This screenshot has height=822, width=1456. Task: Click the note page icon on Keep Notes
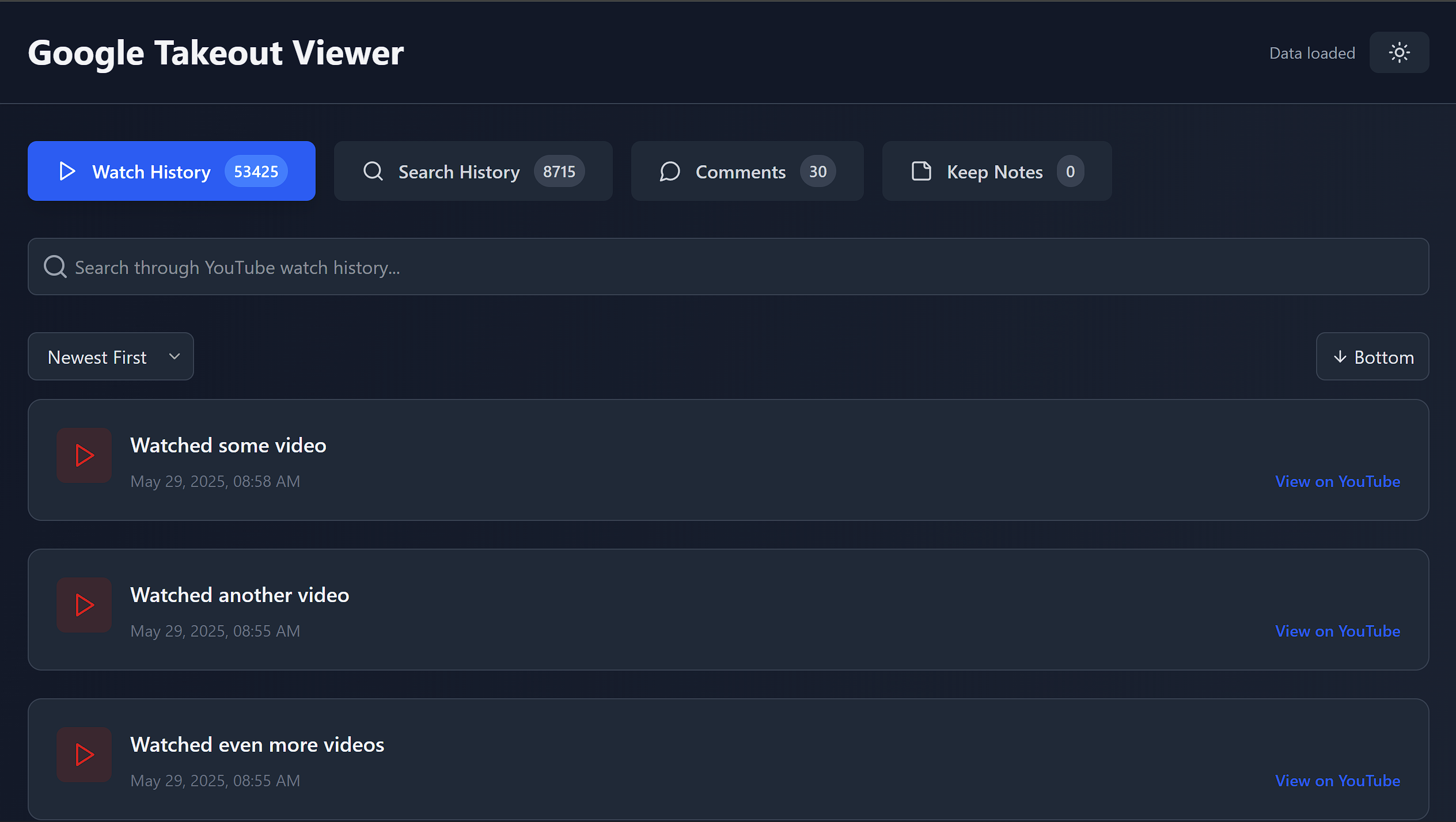[921, 172]
